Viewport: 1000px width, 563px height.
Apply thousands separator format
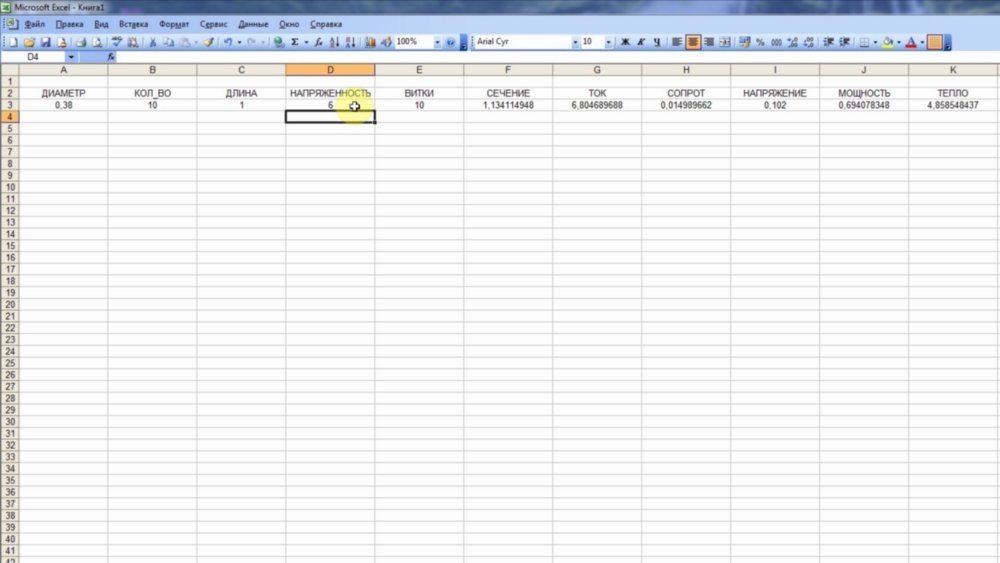776,42
